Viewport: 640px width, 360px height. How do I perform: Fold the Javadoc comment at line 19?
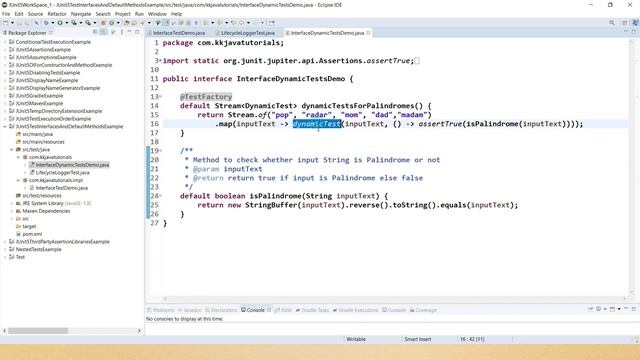(160, 151)
